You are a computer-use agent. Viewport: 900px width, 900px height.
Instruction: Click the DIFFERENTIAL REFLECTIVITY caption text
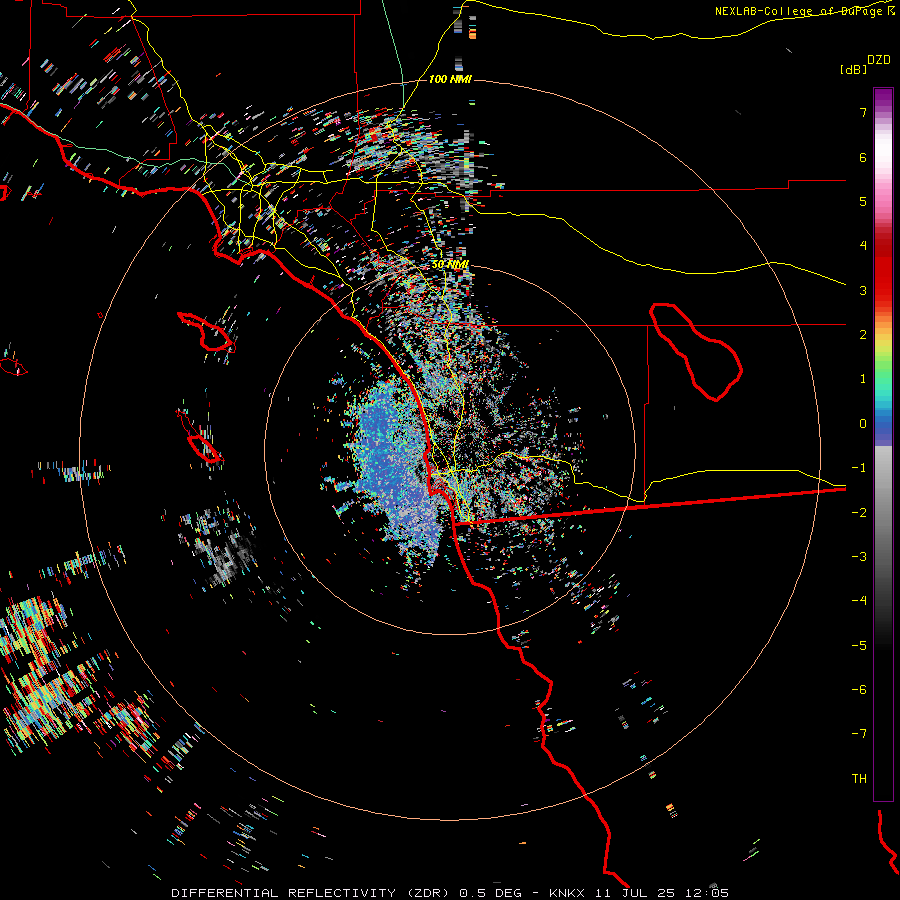284,893
